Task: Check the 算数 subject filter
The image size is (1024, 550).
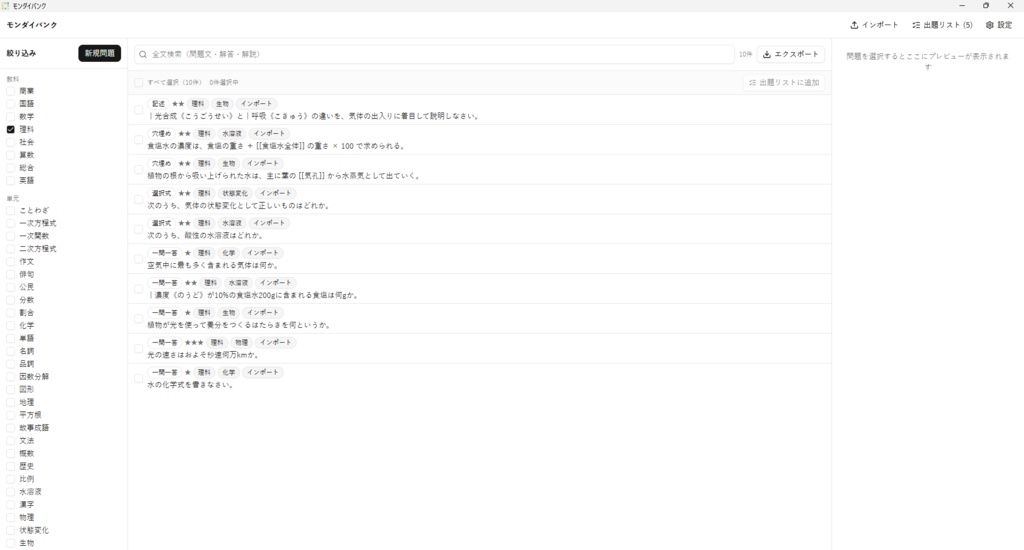Action: pyautogui.click(x=10, y=155)
